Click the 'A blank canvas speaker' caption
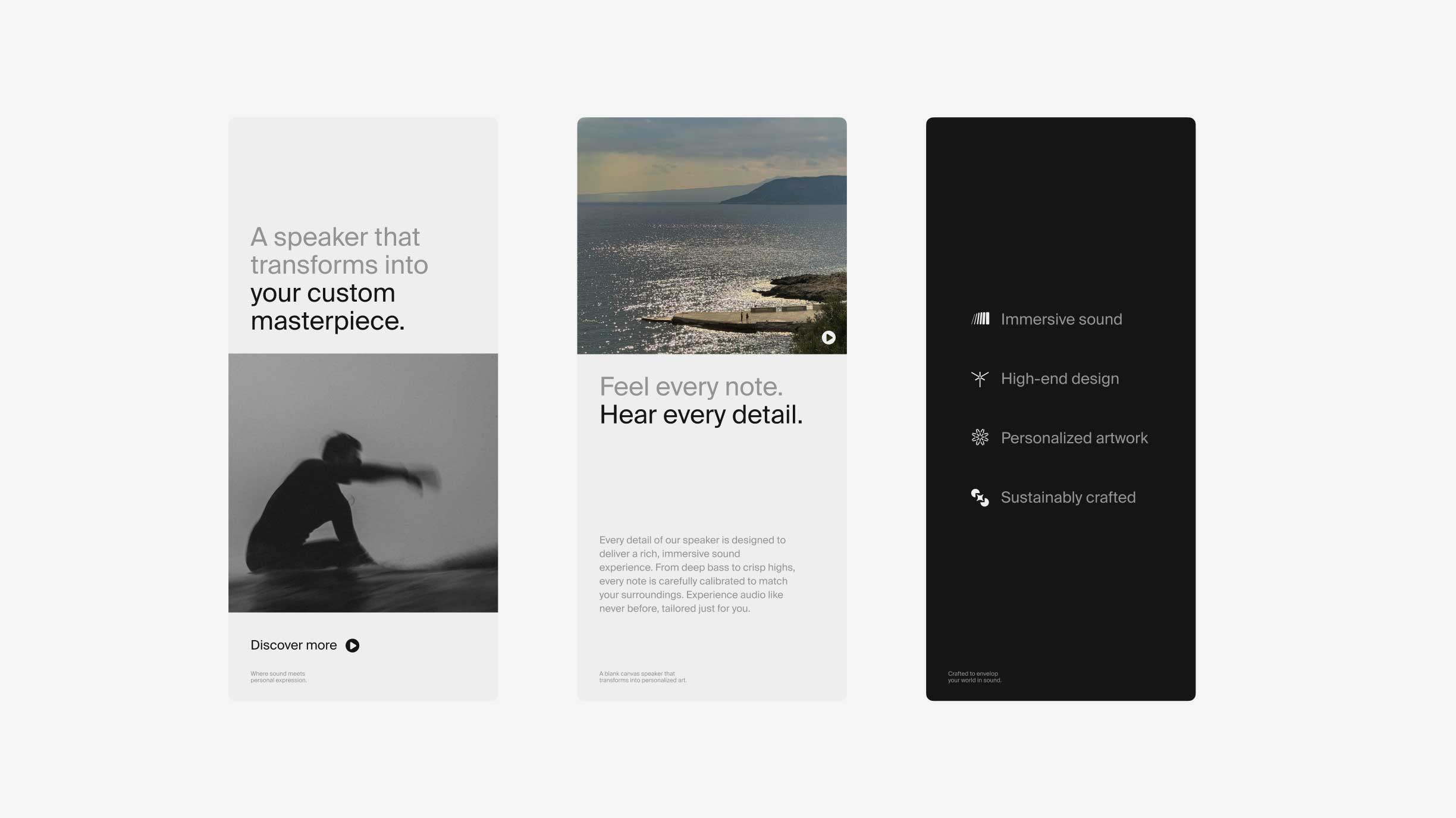The width and height of the screenshot is (1456, 818). 642,677
